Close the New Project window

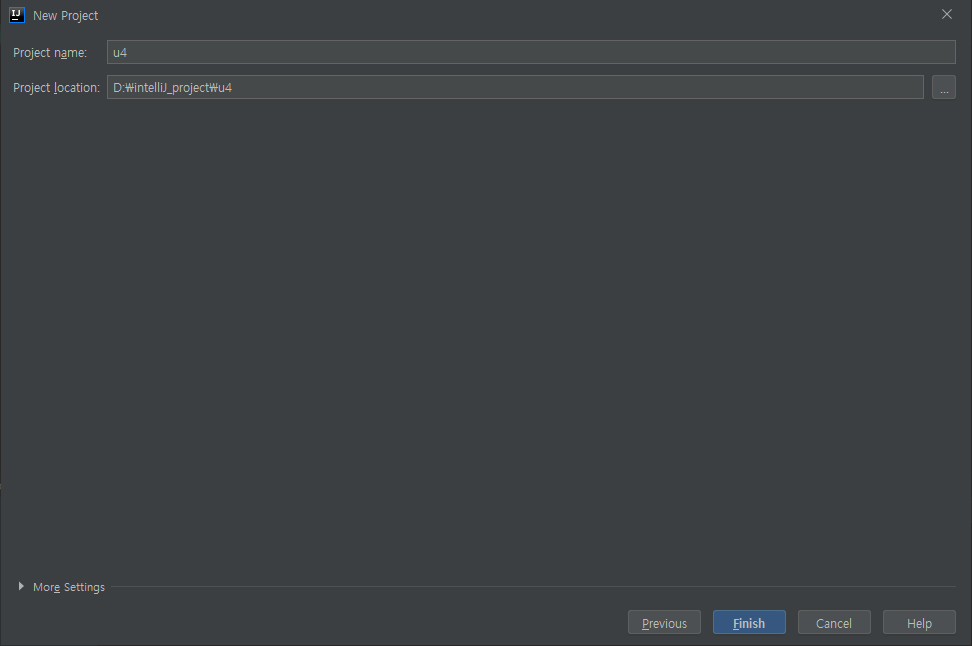pyautogui.click(x=947, y=14)
